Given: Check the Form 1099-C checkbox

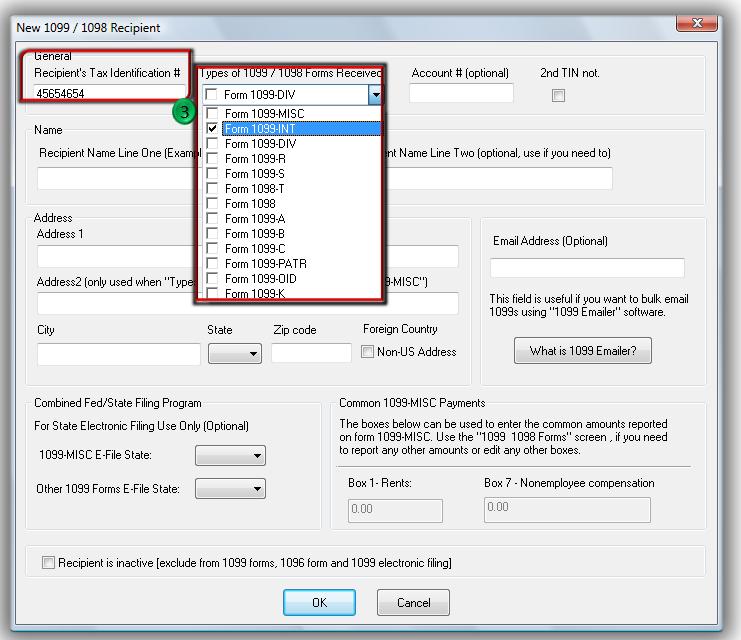Looking at the screenshot, I should pyautogui.click(x=212, y=249).
